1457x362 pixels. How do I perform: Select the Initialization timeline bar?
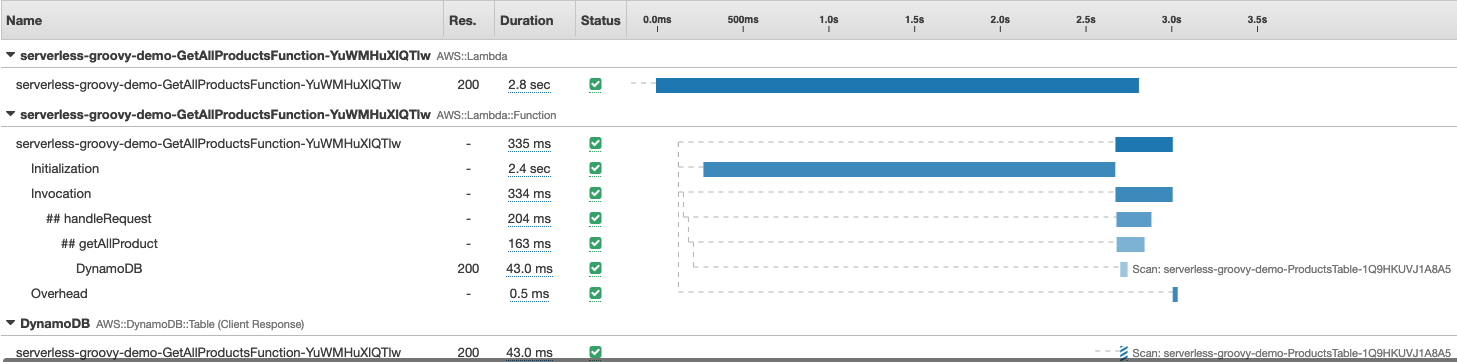tap(909, 169)
